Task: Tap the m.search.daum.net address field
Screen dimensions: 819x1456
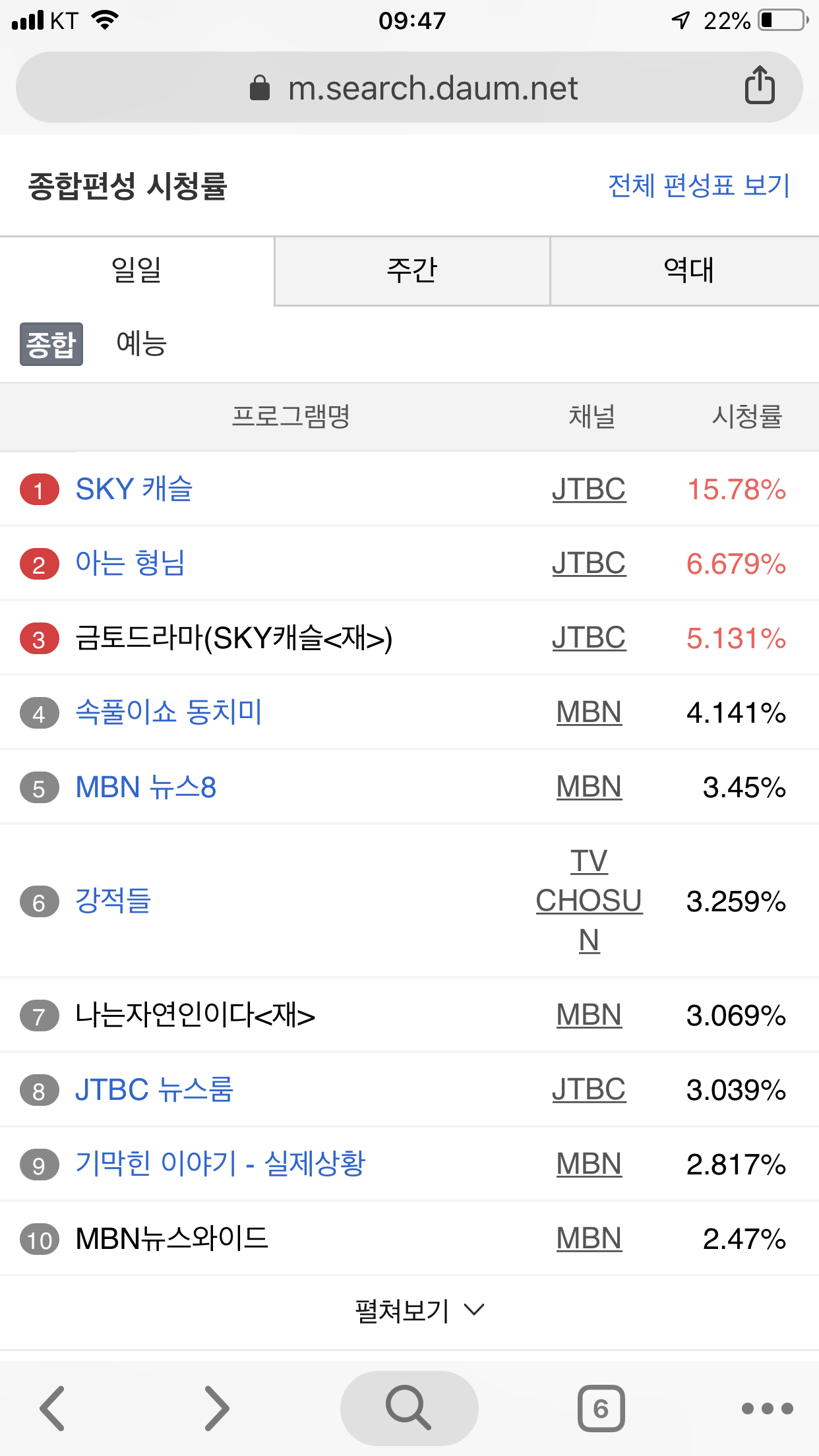Action: click(x=432, y=88)
